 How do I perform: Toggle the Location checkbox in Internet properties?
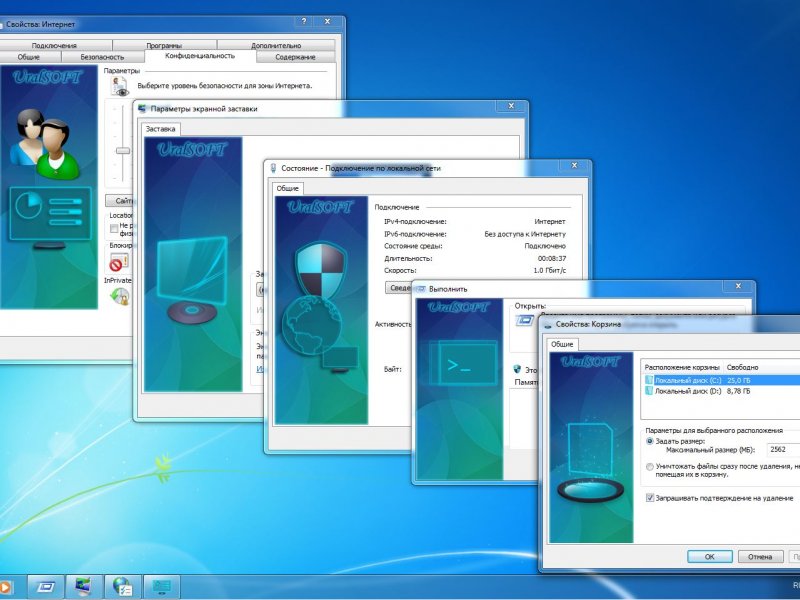point(114,229)
